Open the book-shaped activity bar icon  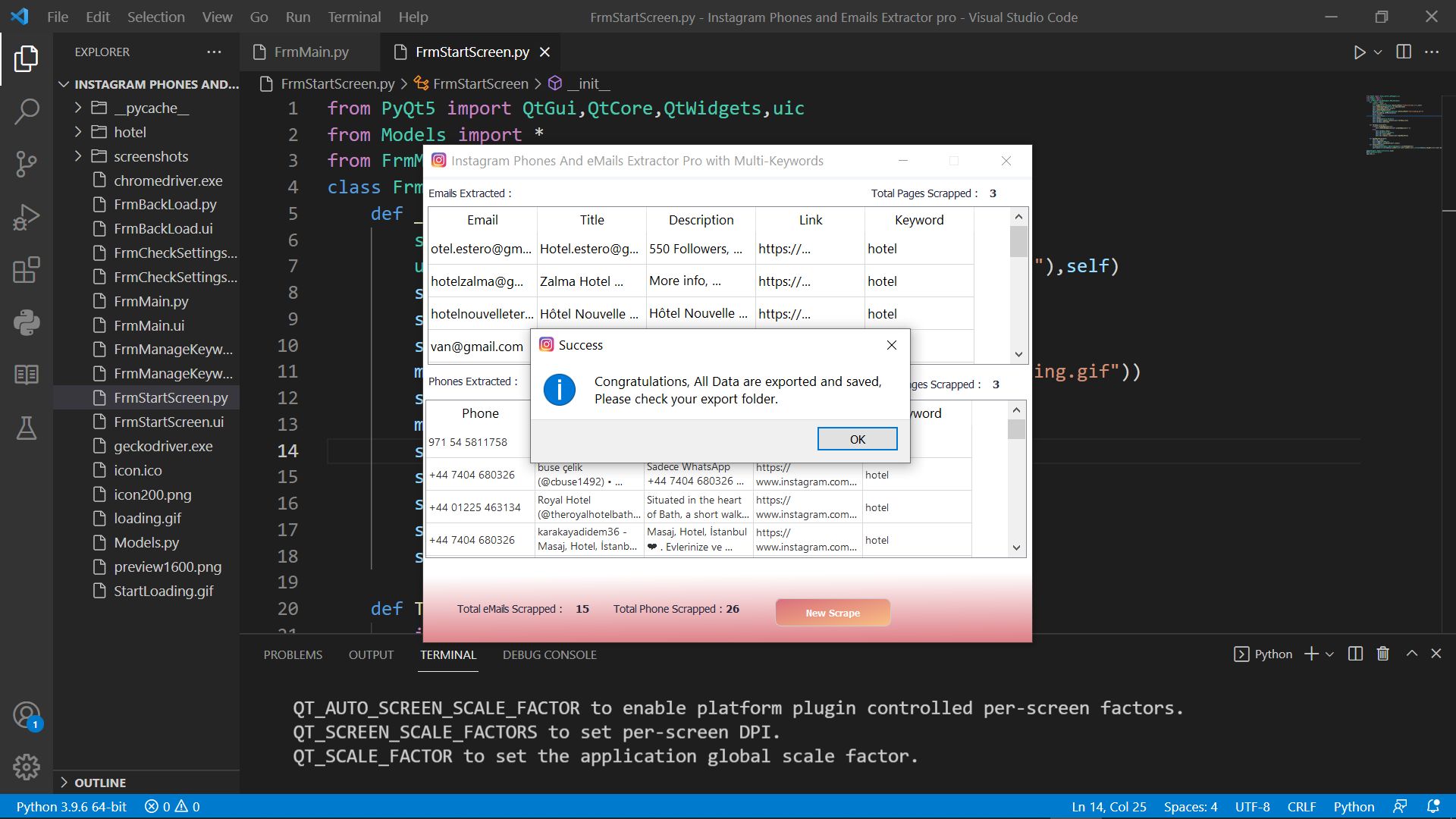click(27, 375)
